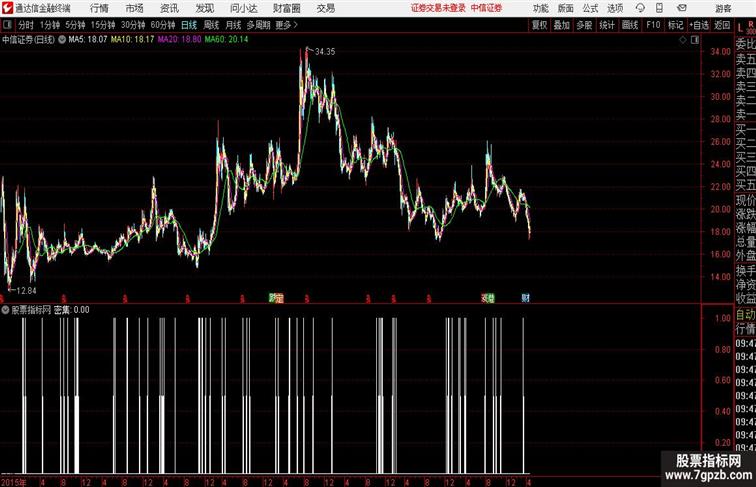Open the 交易 menu
The image size is (756, 487).
coord(325,8)
